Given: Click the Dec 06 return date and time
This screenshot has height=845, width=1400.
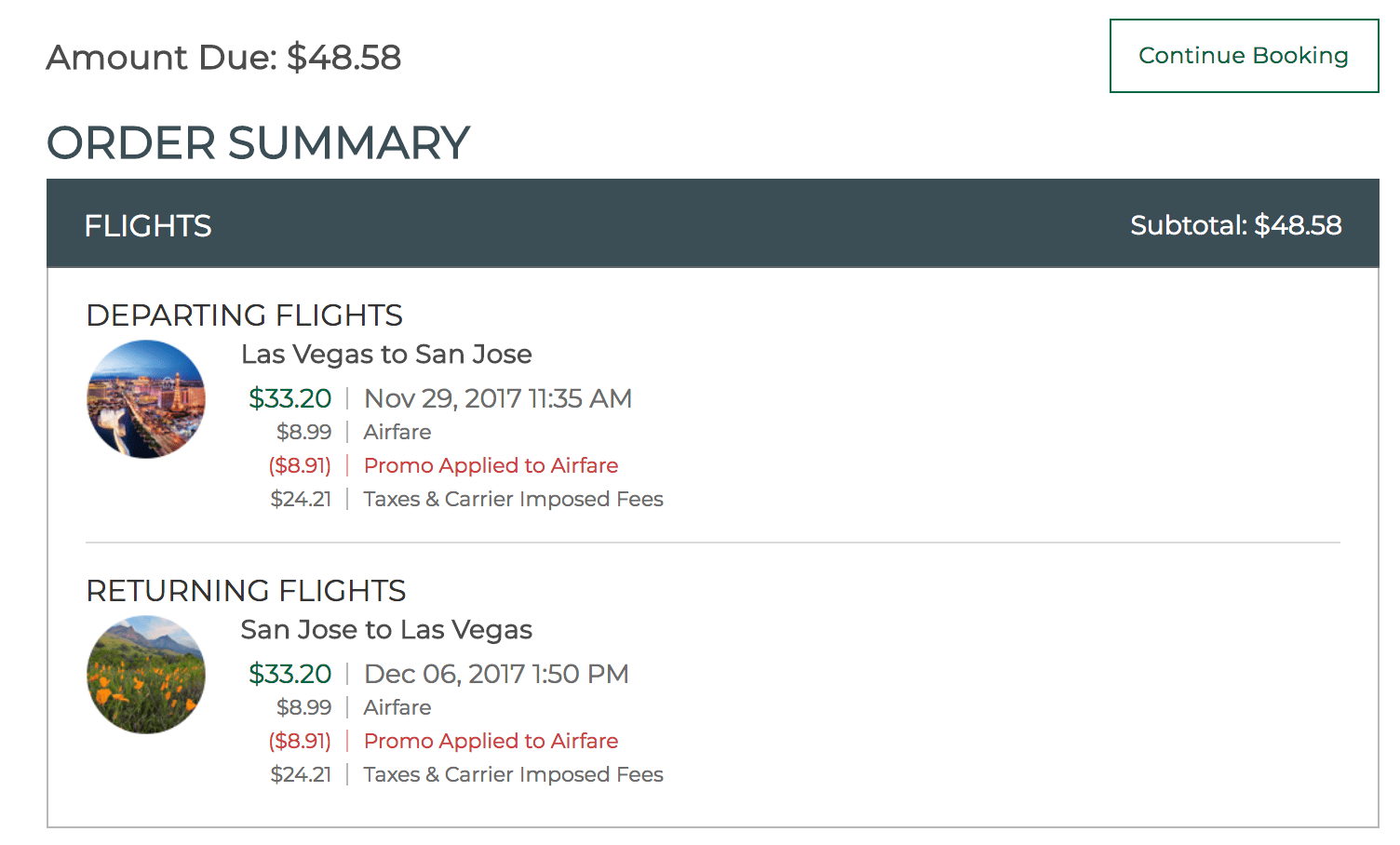Looking at the screenshot, I should 495,673.
